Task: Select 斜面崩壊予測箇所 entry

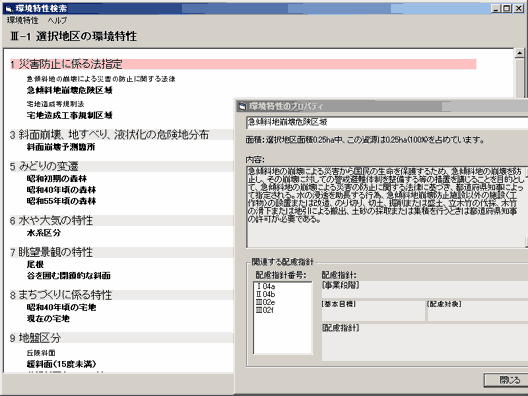Action: (x=61, y=147)
